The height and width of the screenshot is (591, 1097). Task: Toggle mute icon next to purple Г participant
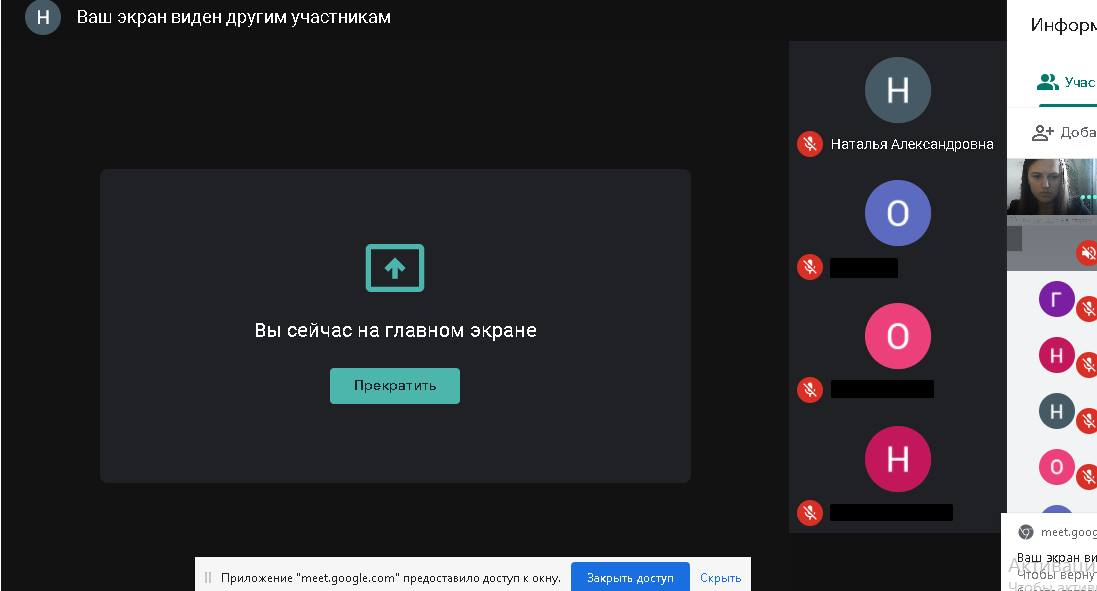(x=1088, y=310)
